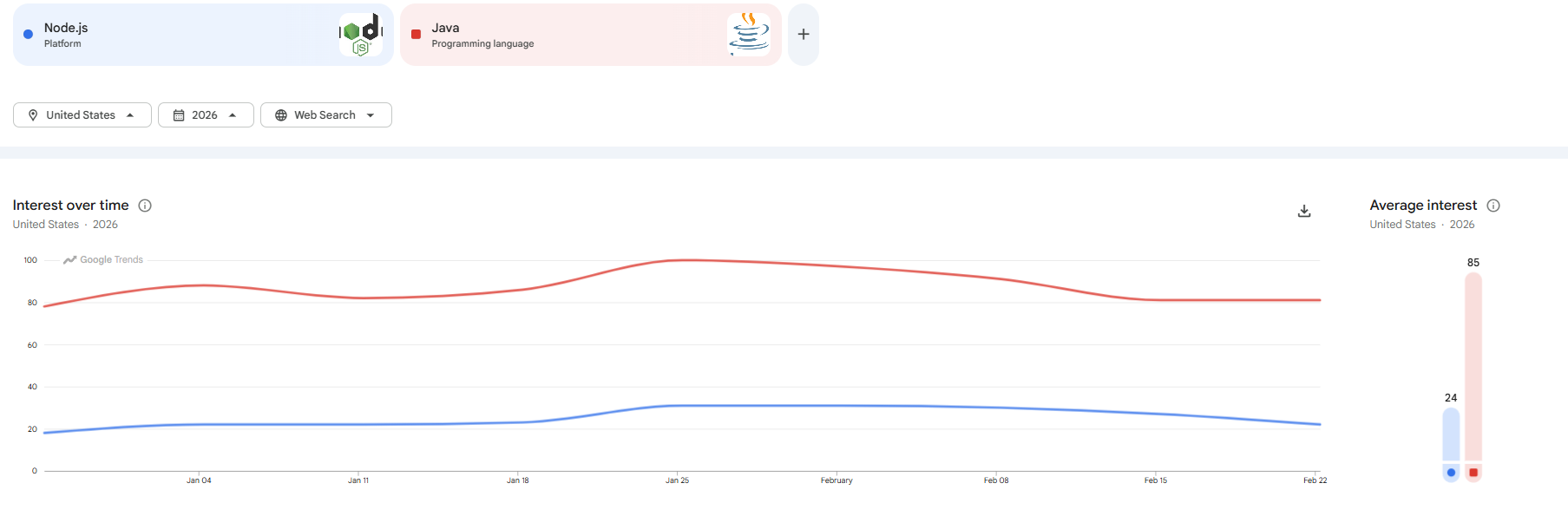This screenshot has height=529, width=1568.
Task: Click the red square under average bar
Action: (x=1473, y=473)
